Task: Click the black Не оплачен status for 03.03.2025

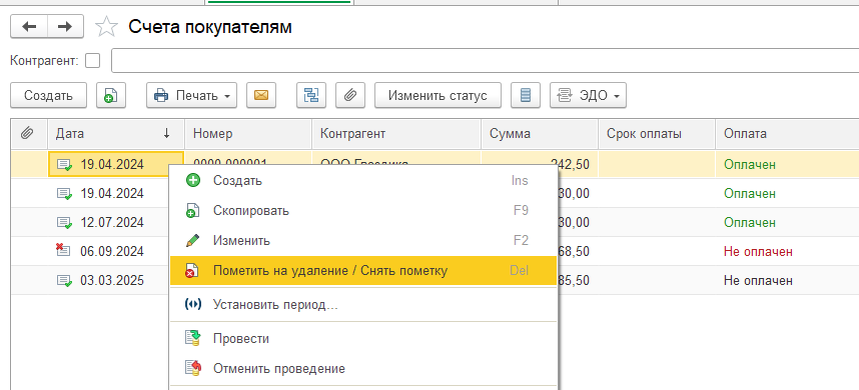Action: point(758,280)
